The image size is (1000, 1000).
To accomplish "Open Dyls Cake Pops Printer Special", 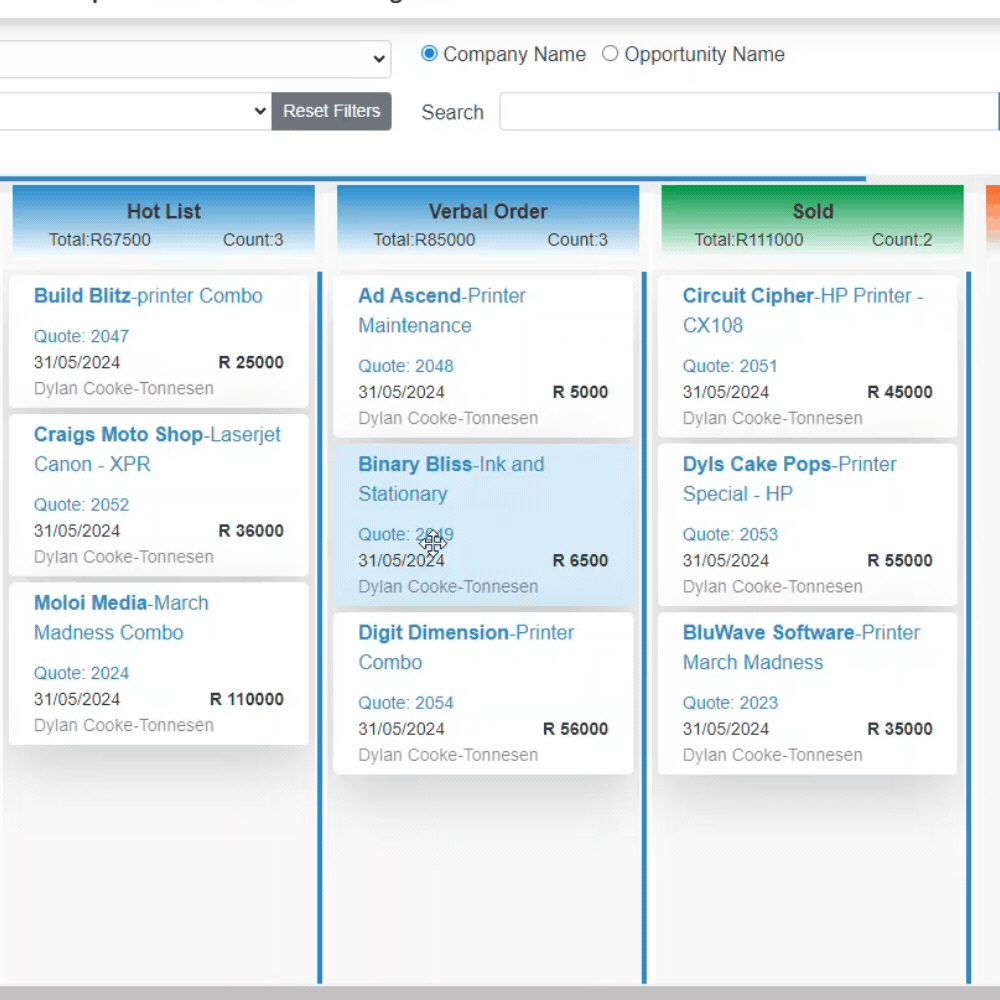I will tap(790, 479).
